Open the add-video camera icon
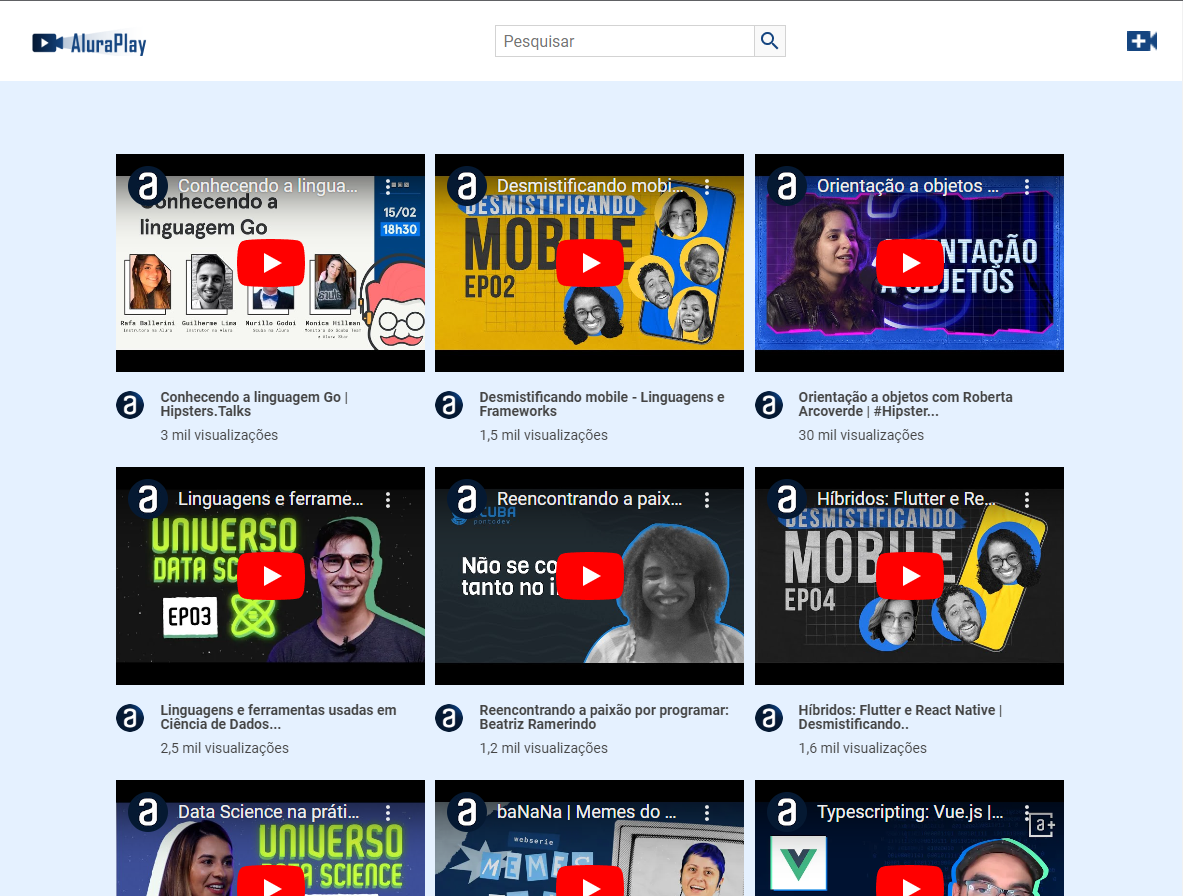The height and width of the screenshot is (896, 1183). [x=1142, y=41]
